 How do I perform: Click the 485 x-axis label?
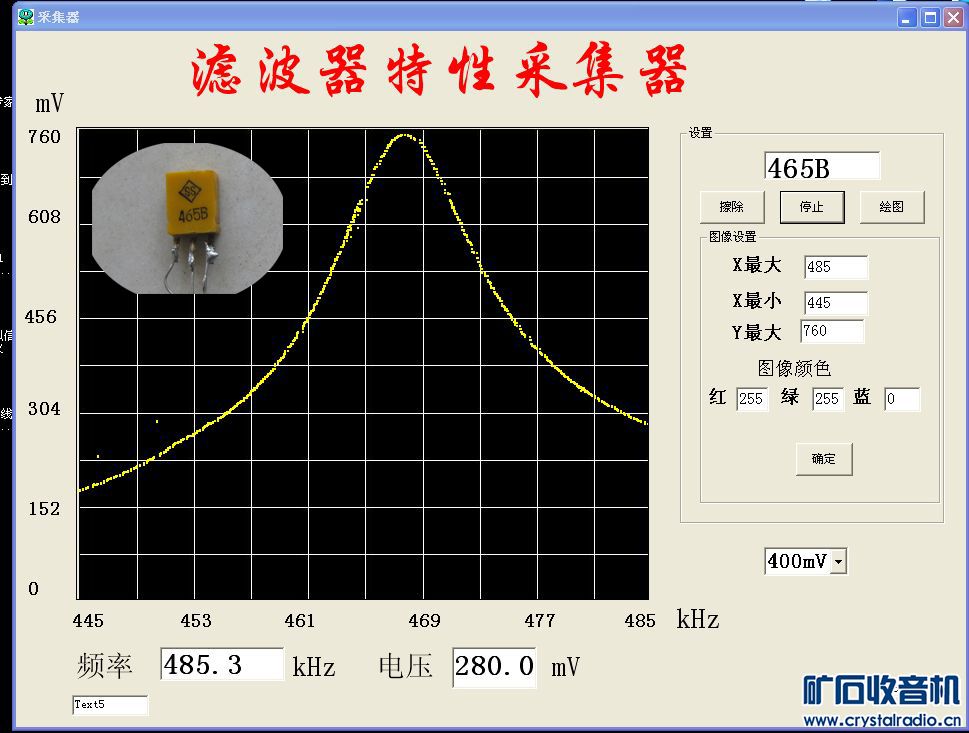pos(640,621)
